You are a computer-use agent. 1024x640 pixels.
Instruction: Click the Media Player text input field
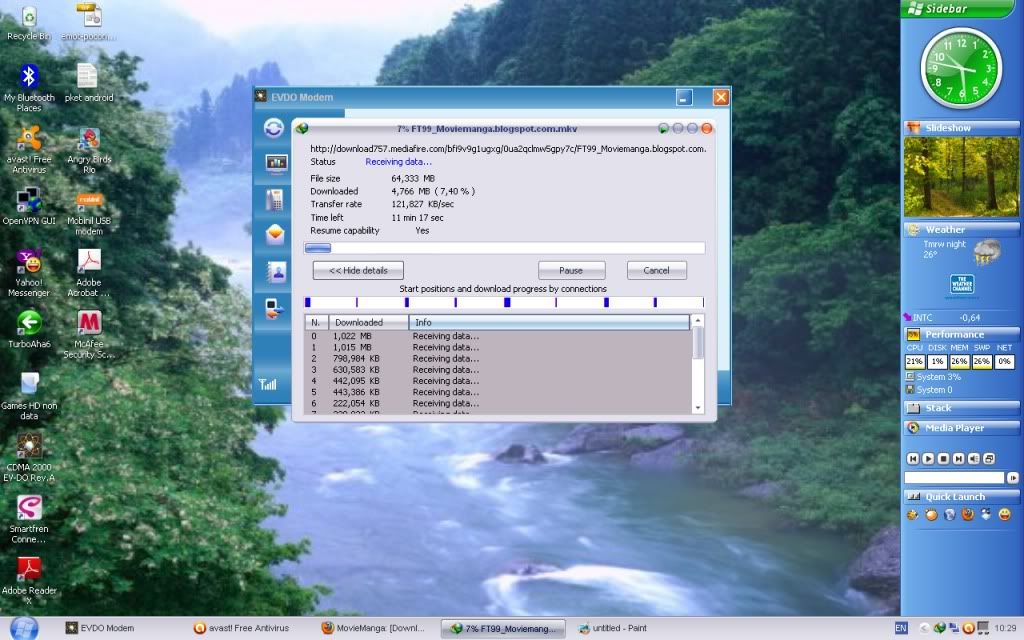pos(954,478)
